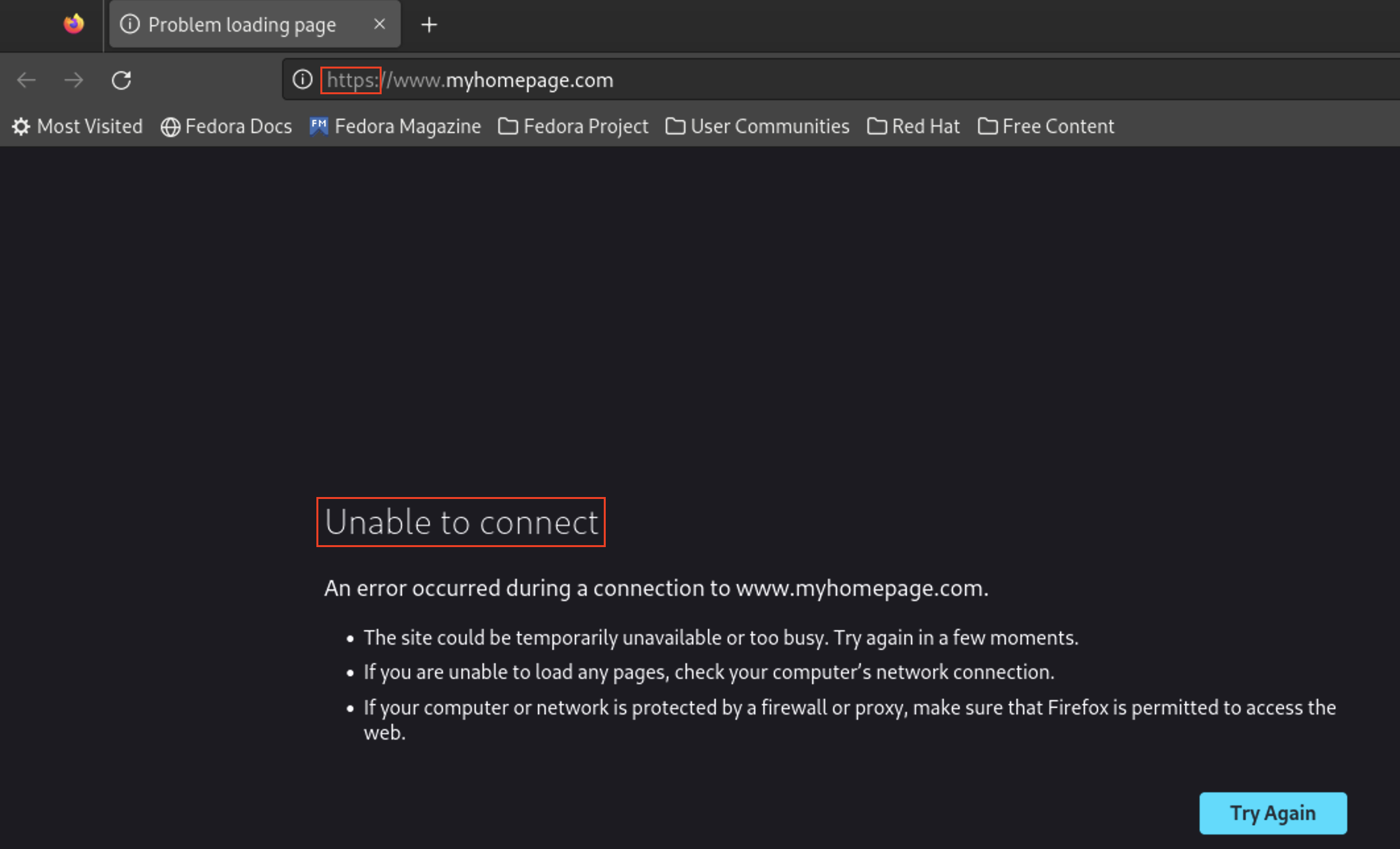Open a new tab with plus
This screenshot has height=849, width=1400.
[429, 25]
